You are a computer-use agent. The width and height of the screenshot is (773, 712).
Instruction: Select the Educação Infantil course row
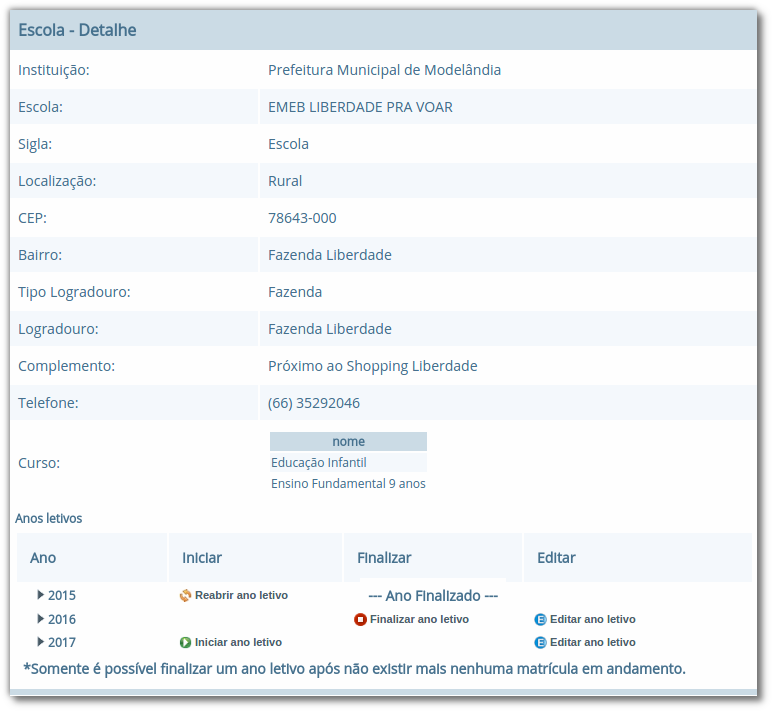click(319, 463)
